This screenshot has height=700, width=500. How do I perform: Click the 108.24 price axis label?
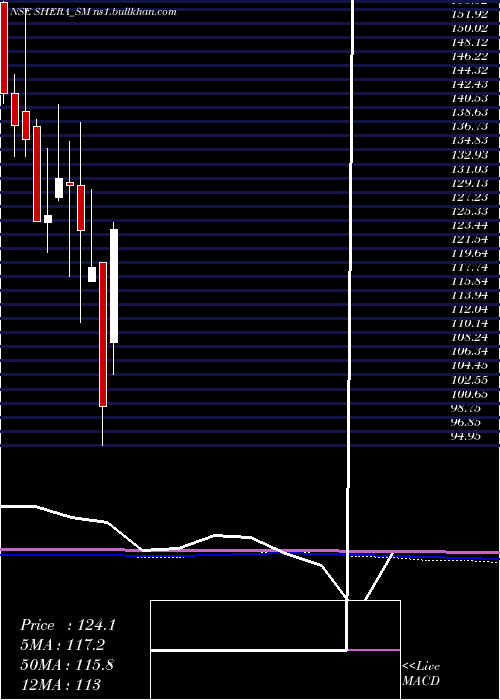[x=469, y=338]
